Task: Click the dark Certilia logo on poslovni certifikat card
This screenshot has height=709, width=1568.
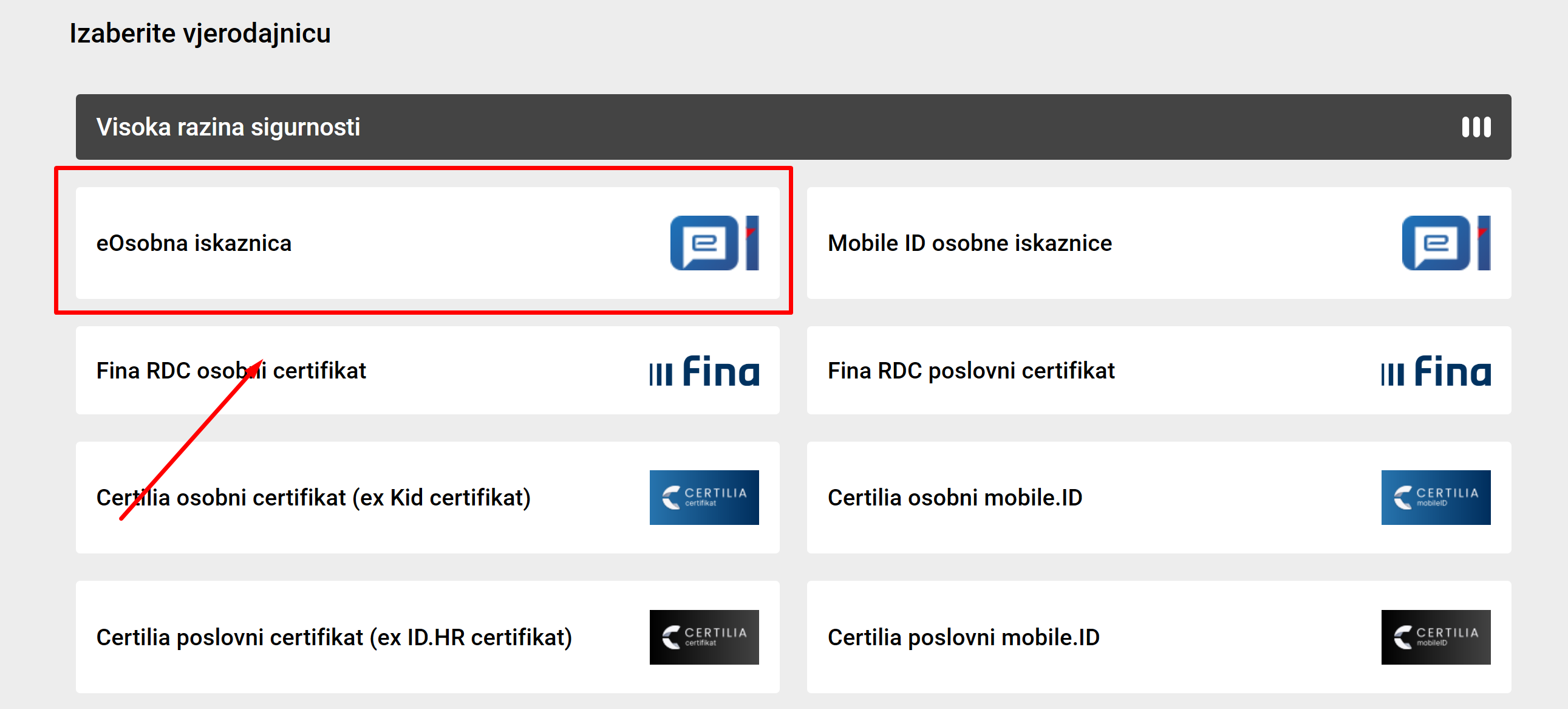Action: point(704,637)
